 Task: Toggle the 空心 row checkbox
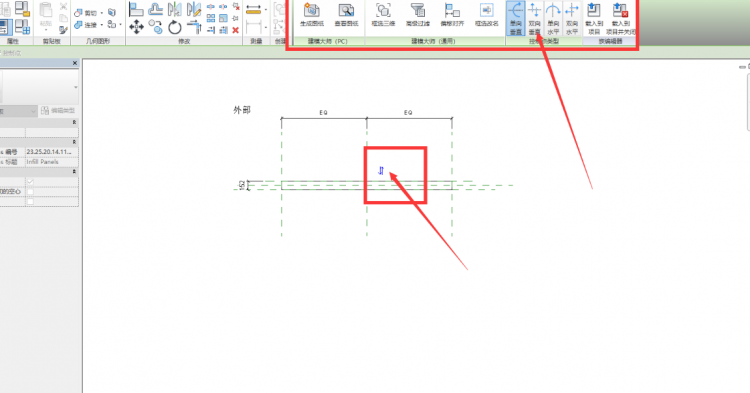[x=31, y=192]
